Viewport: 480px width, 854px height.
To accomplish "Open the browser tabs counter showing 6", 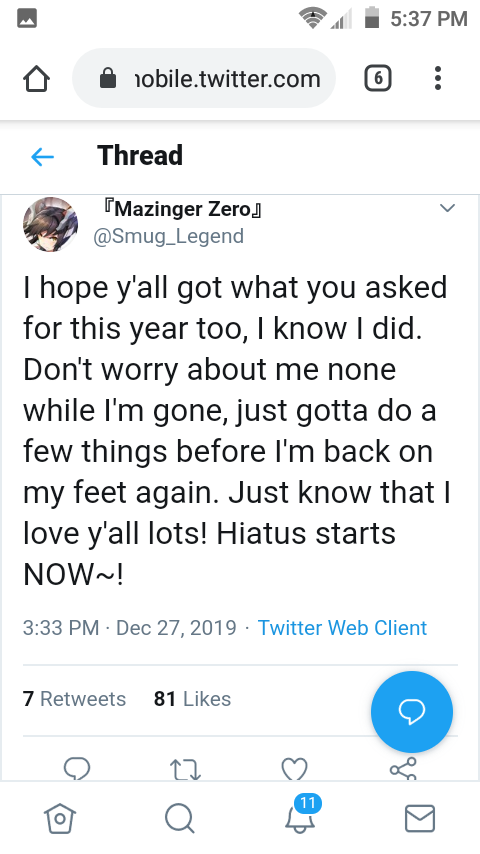I will [378, 78].
